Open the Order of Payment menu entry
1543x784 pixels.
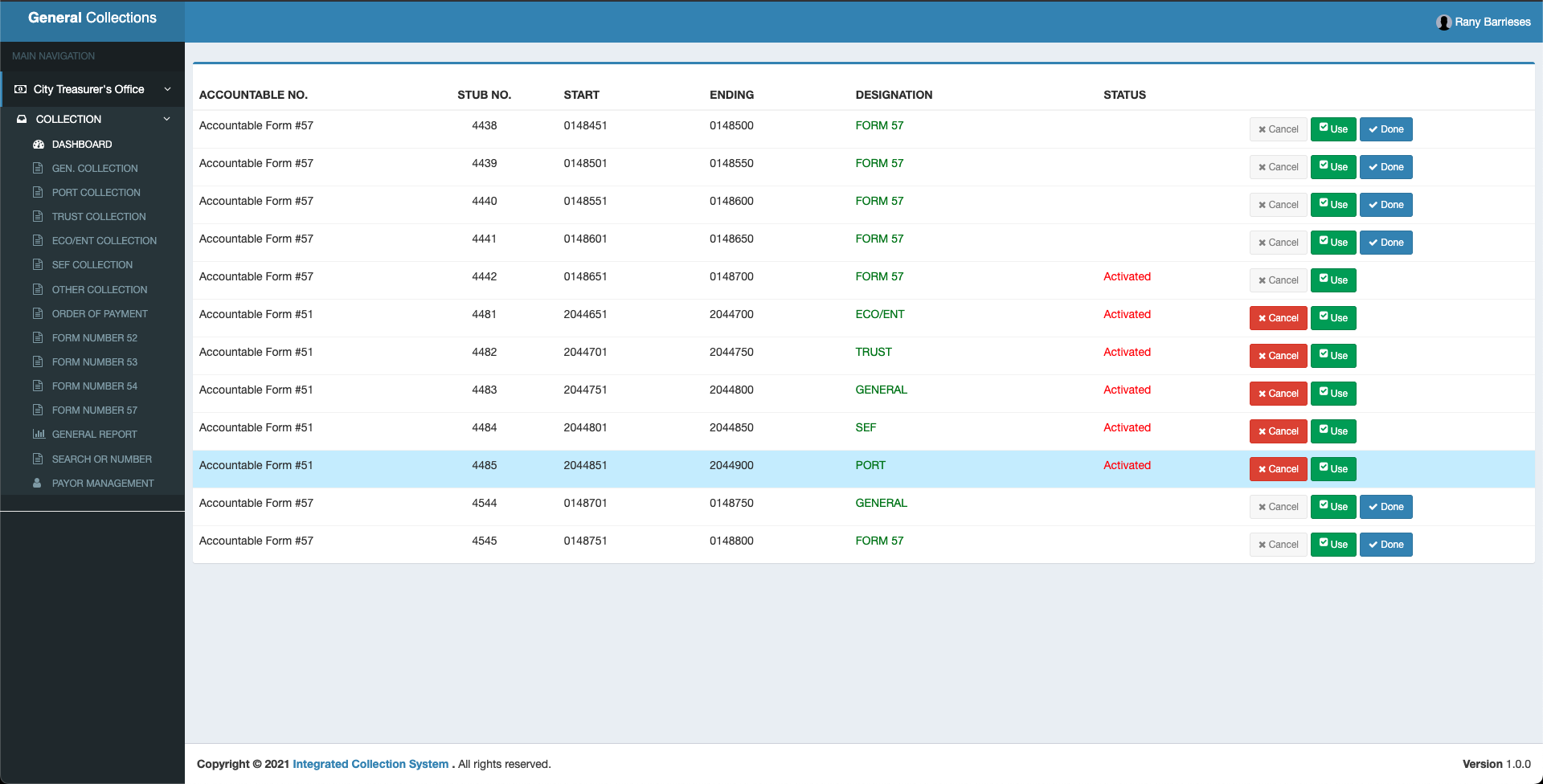pyautogui.click(x=100, y=313)
